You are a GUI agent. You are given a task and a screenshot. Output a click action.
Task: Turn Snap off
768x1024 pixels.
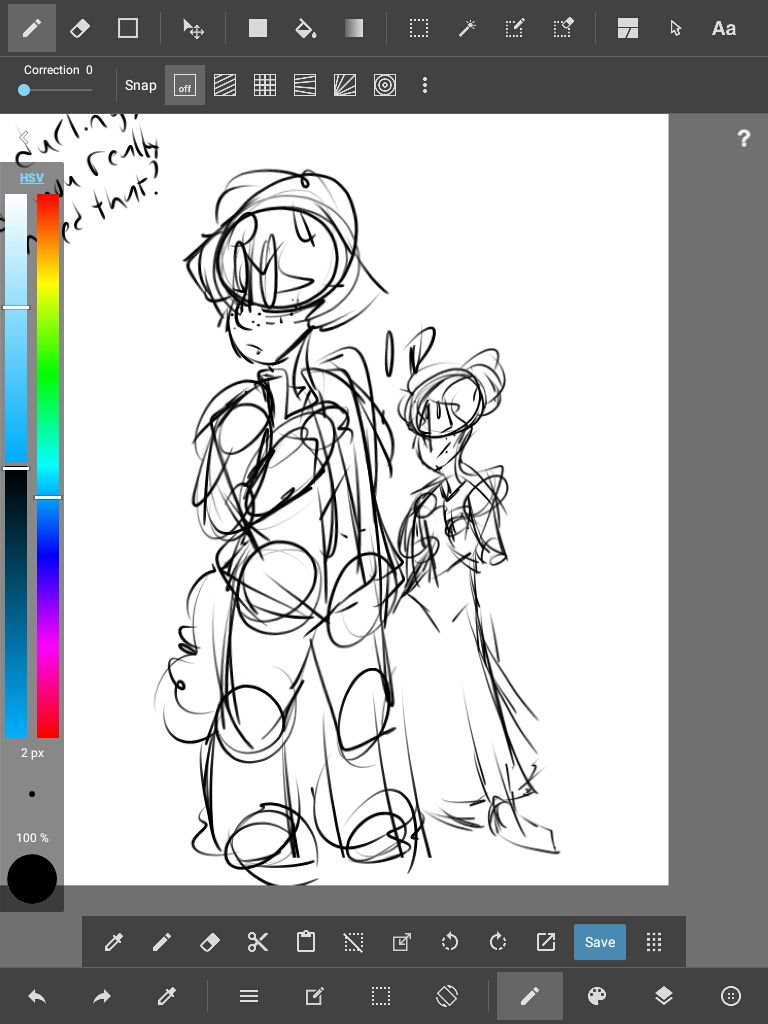click(185, 86)
